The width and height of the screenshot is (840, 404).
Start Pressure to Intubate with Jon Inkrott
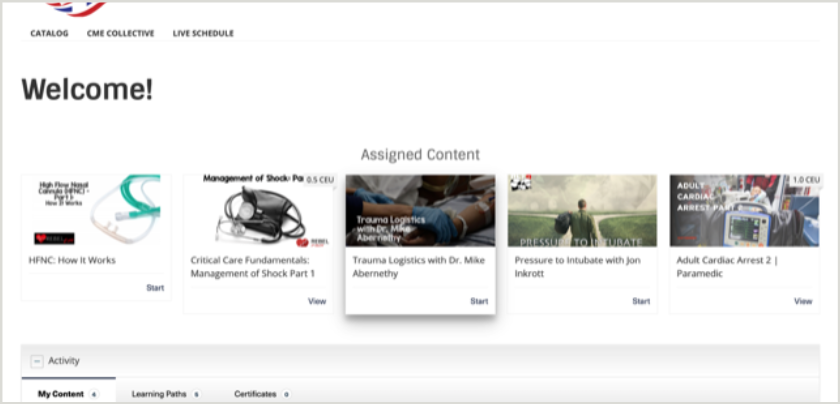click(641, 301)
